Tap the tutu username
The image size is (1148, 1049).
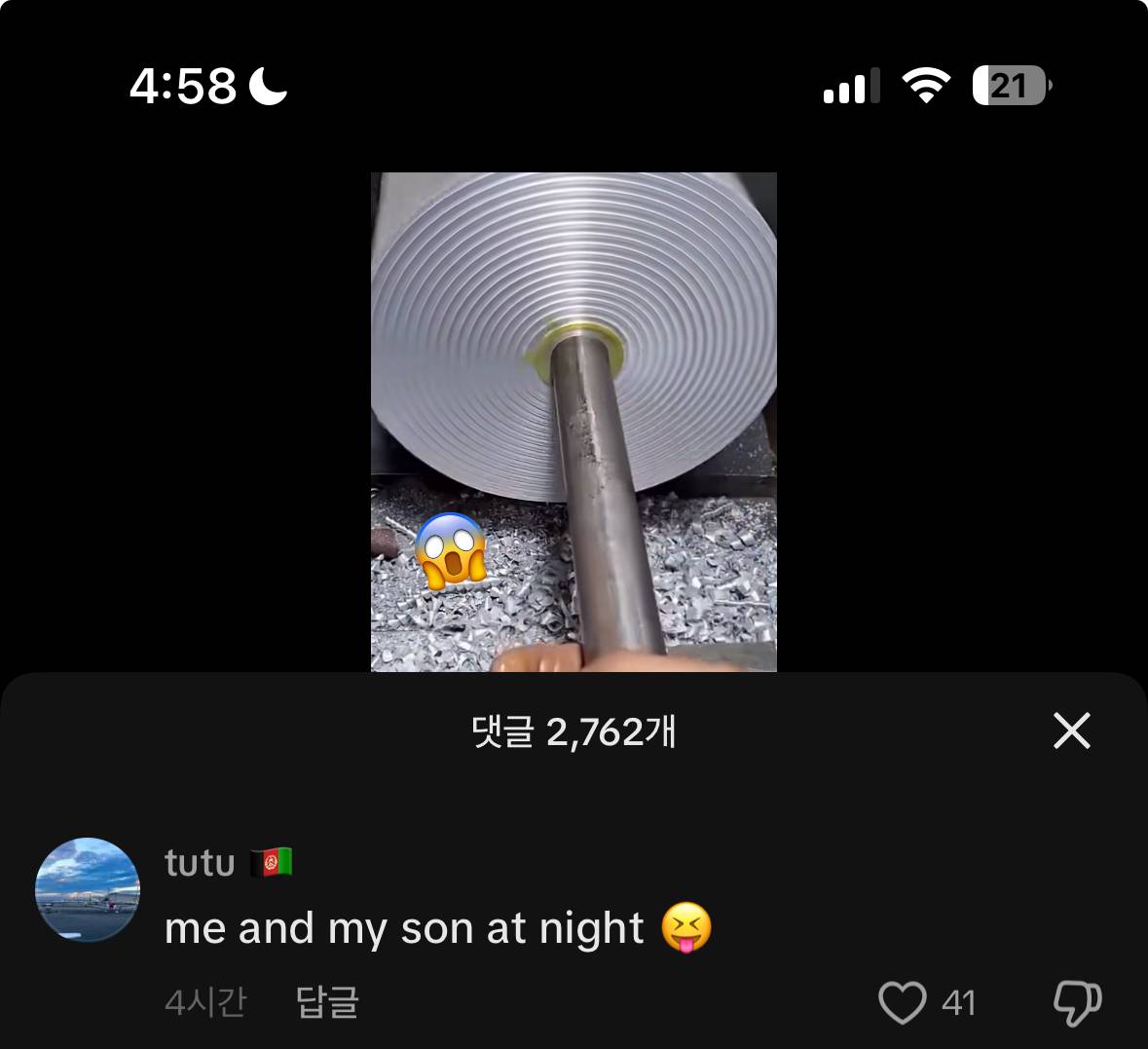tap(200, 862)
